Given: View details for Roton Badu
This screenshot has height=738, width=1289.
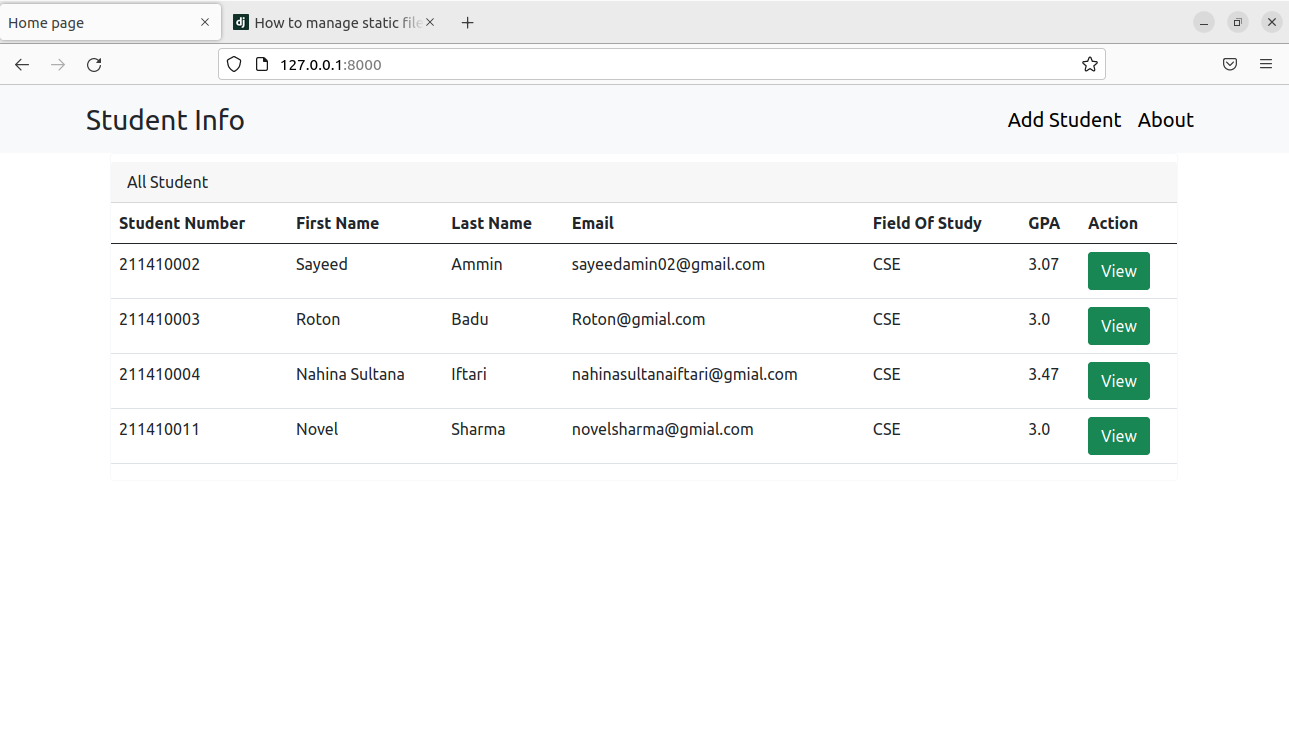Looking at the screenshot, I should click(x=1118, y=325).
